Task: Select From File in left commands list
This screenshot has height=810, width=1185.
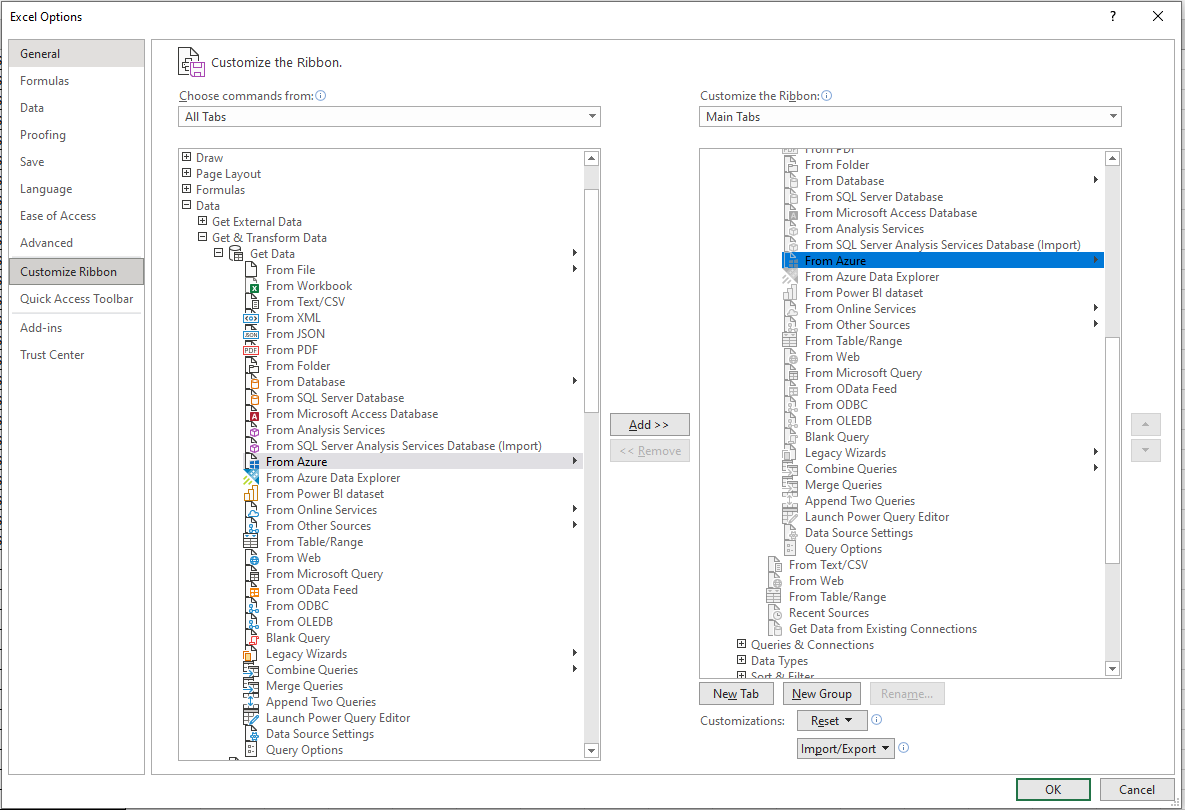Action: pos(413,270)
